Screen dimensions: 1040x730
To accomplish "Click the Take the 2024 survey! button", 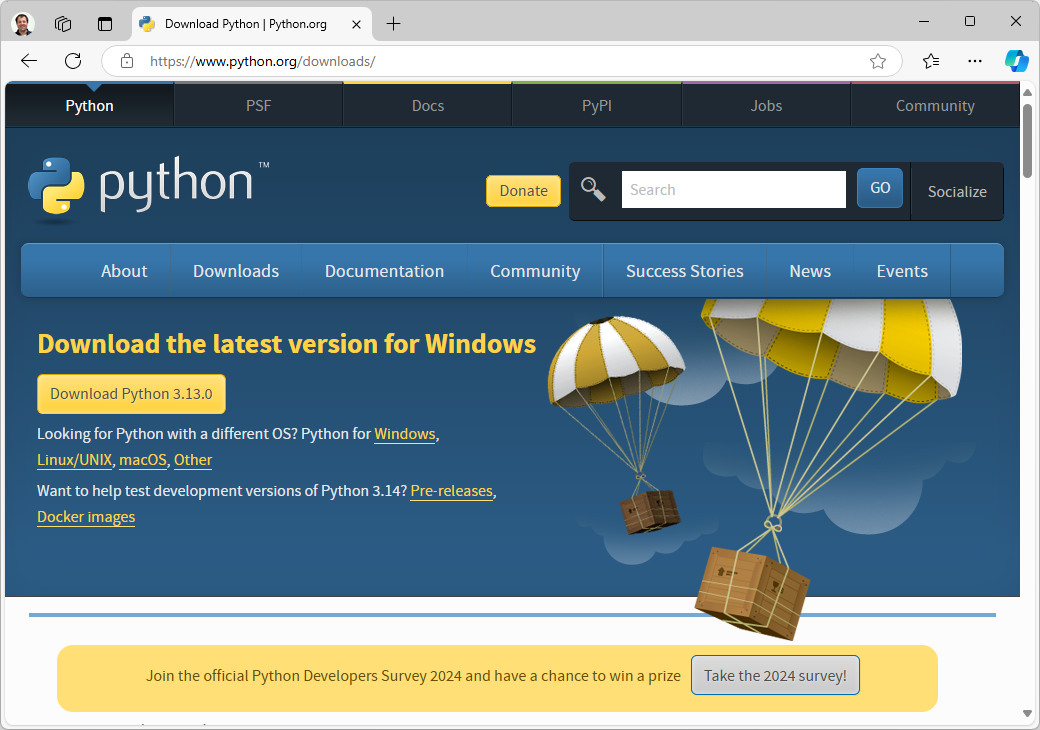I will 775,676.
